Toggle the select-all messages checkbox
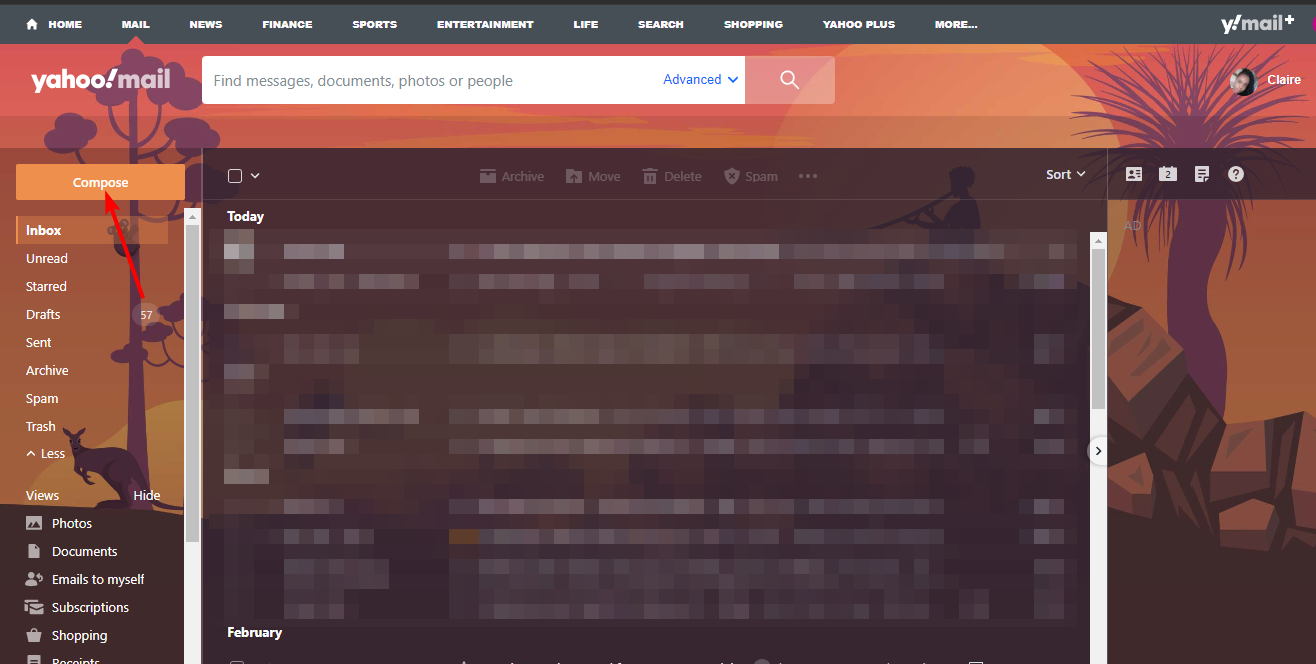Image resolution: width=1316 pixels, height=664 pixels. [235, 176]
